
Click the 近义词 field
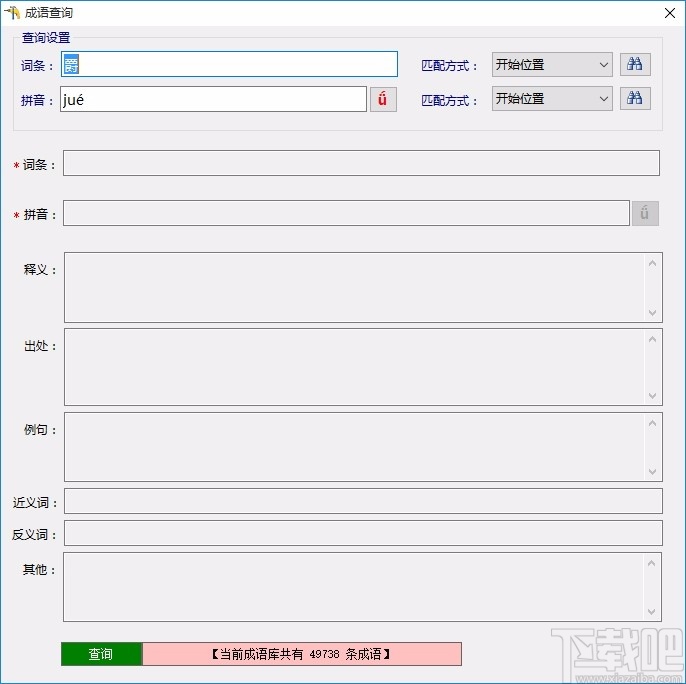(363, 501)
